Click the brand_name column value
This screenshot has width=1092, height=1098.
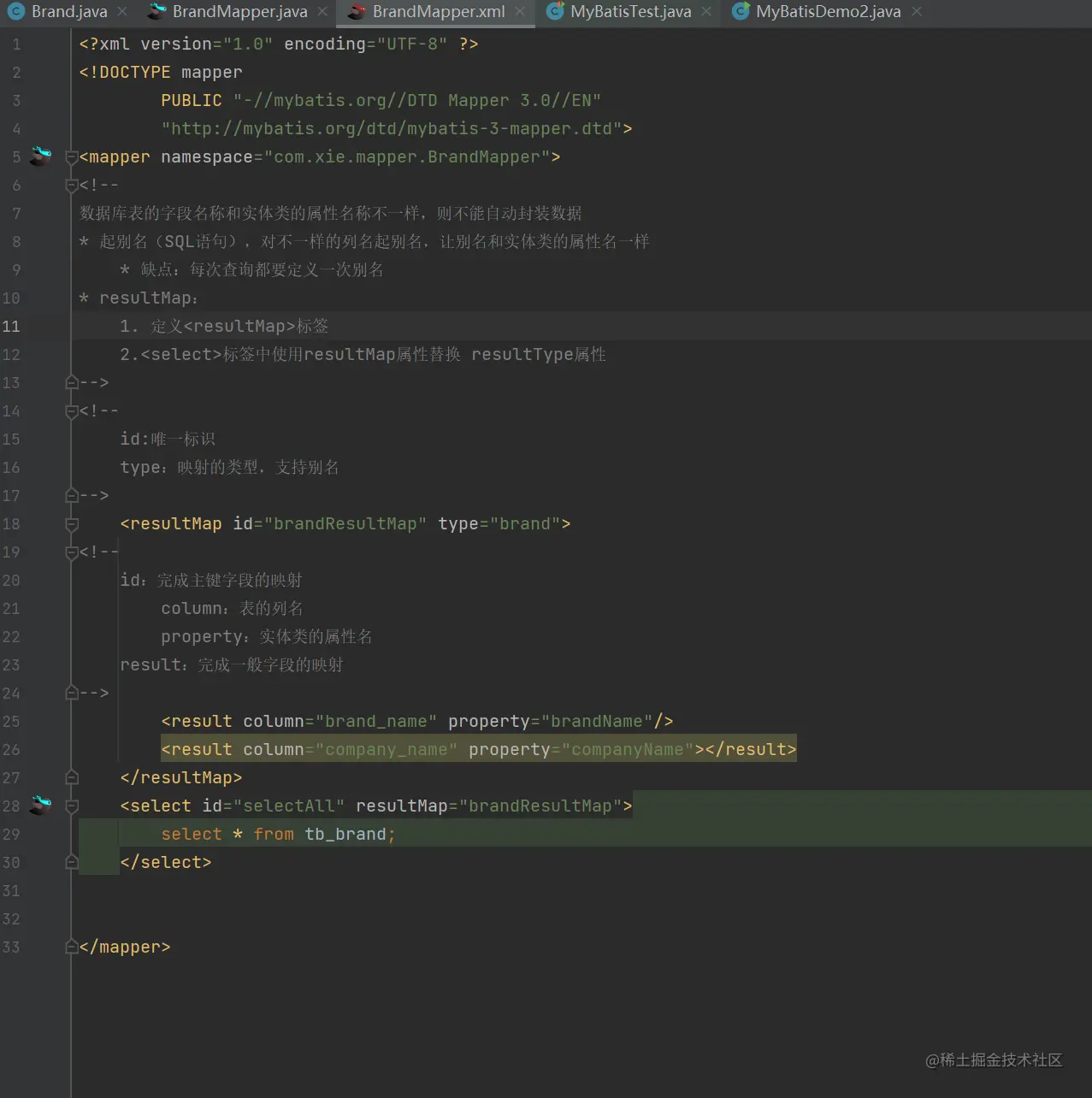point(376,721)
